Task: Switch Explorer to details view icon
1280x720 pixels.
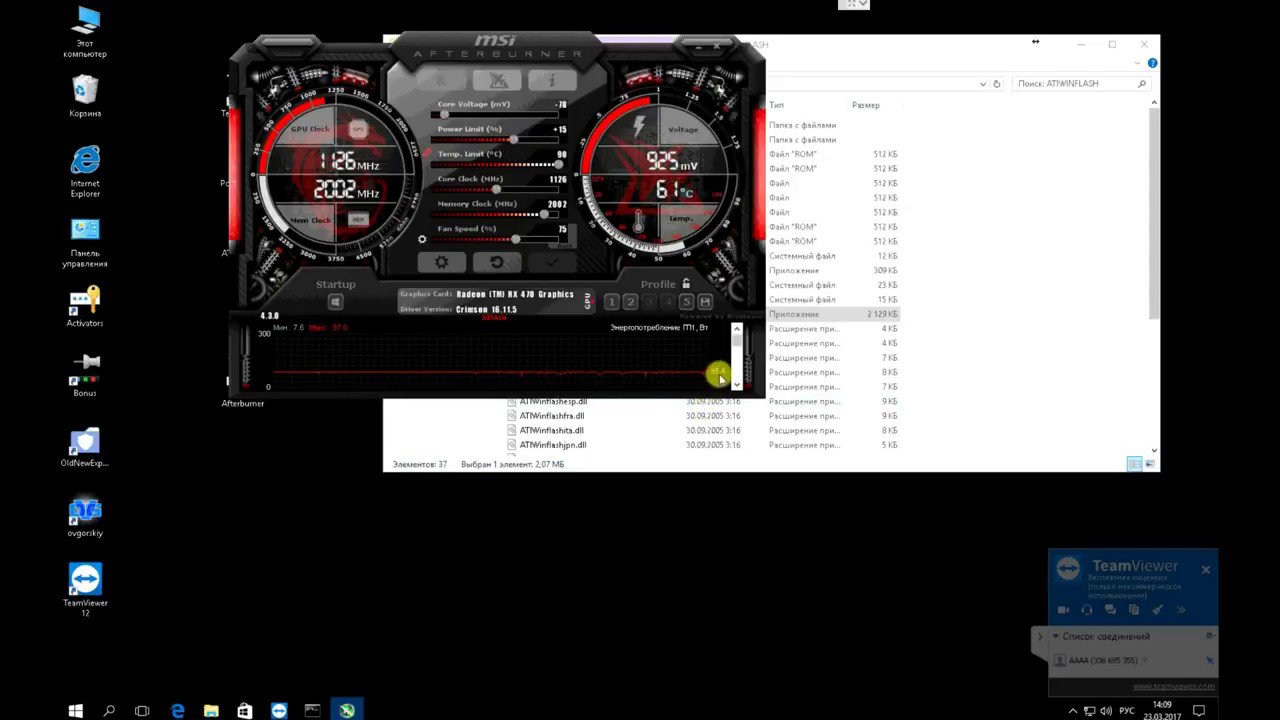Action: (1134, 464)
